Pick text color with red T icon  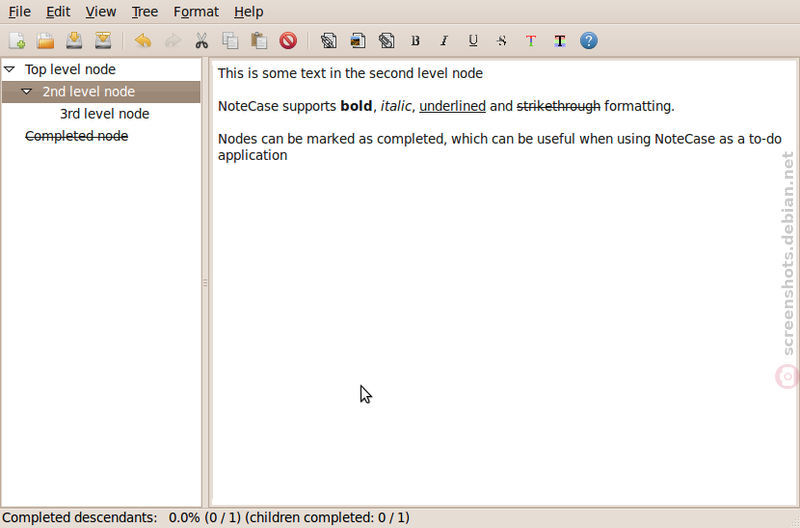pos(531,40)
